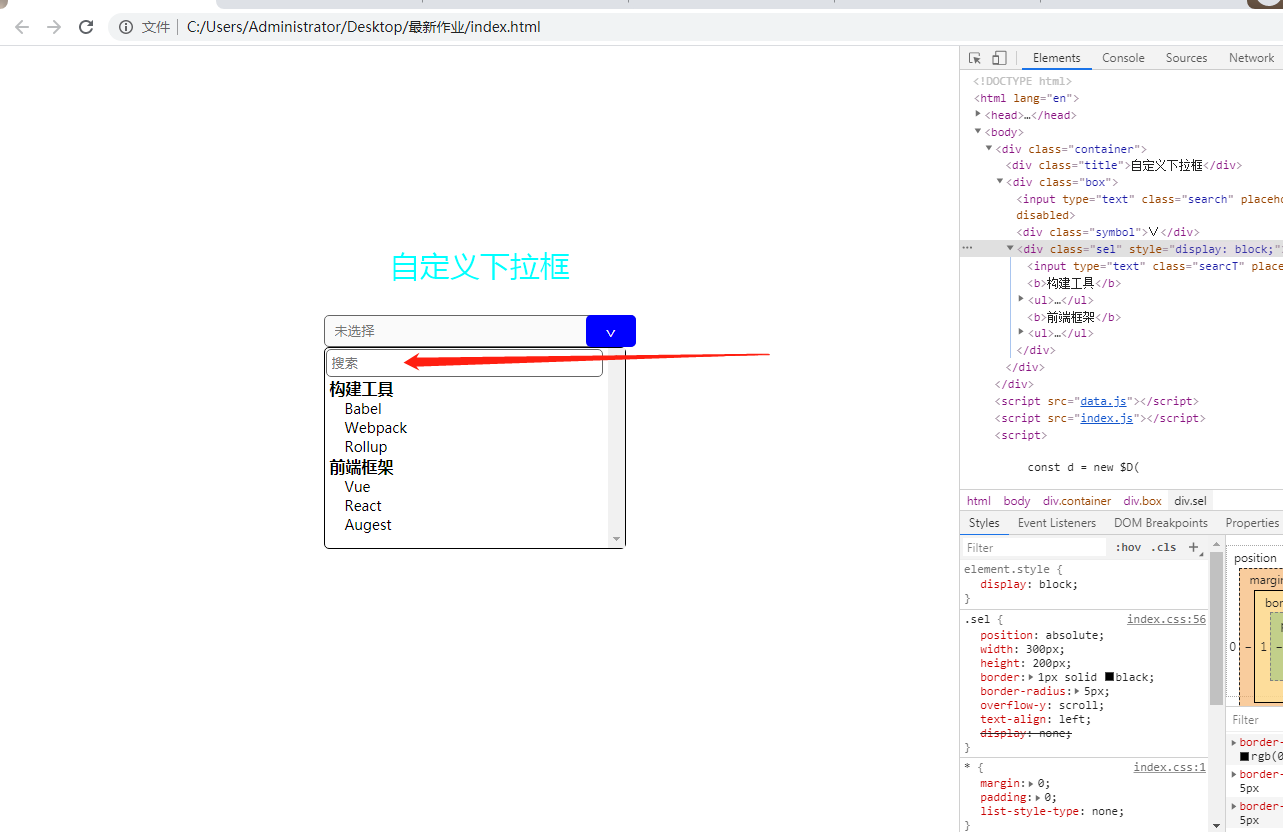Select Rollup from the list

[366, 447]
